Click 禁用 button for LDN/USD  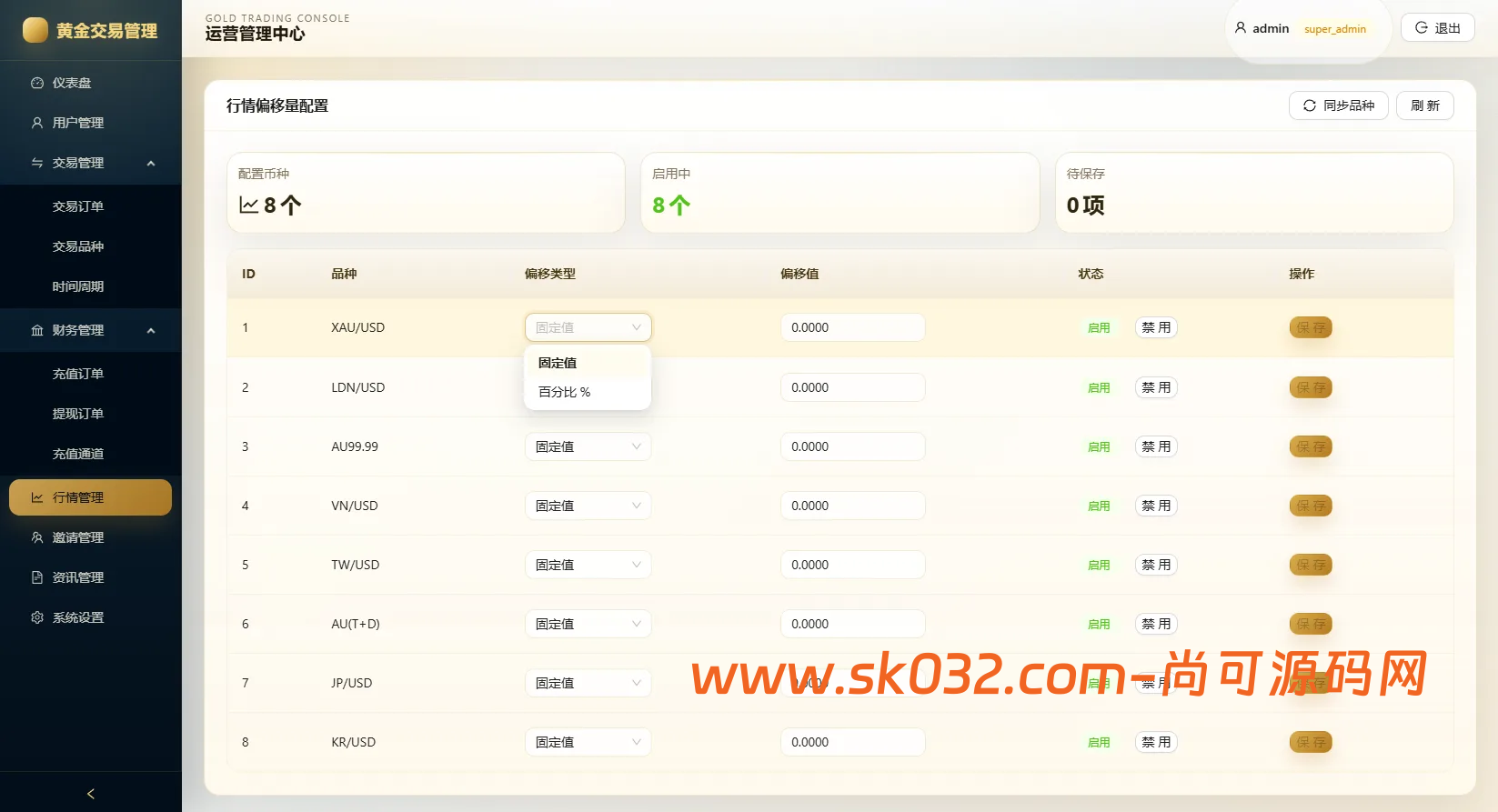coord(1156,387)
